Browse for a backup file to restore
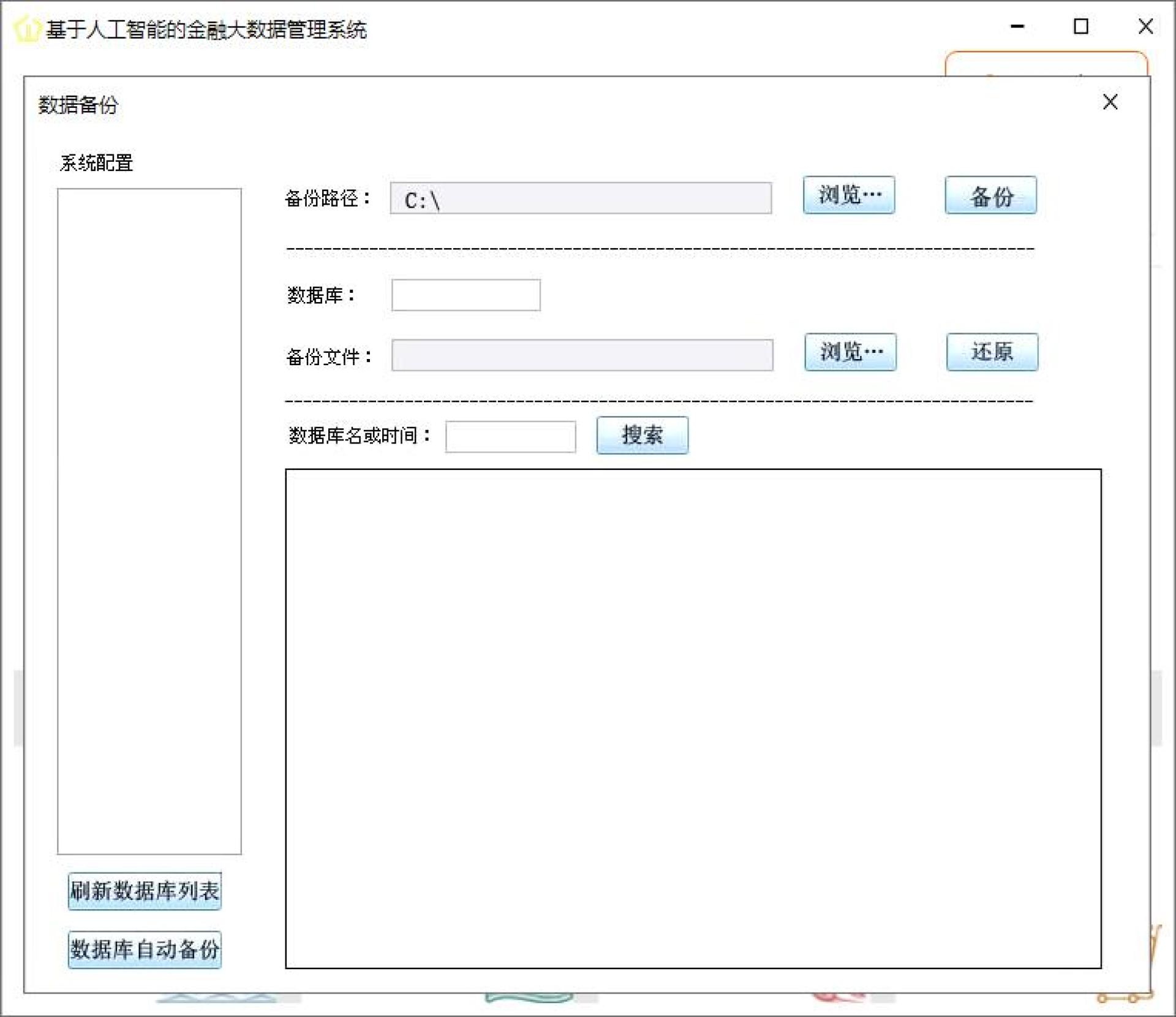The width and height of the screenshot is (1176, 1017). [850, 352]
